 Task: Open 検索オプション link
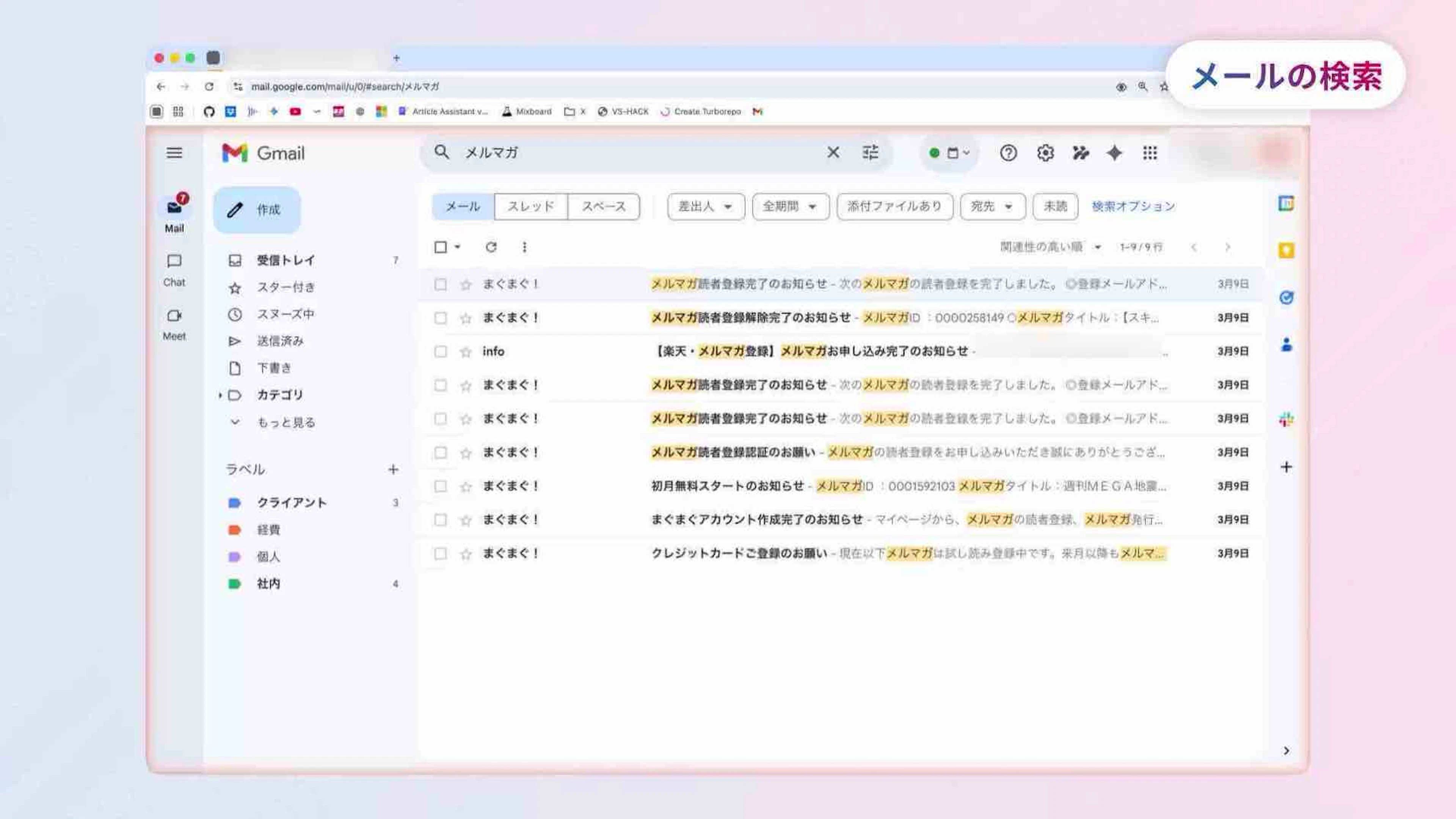(x=1133, y=206)
